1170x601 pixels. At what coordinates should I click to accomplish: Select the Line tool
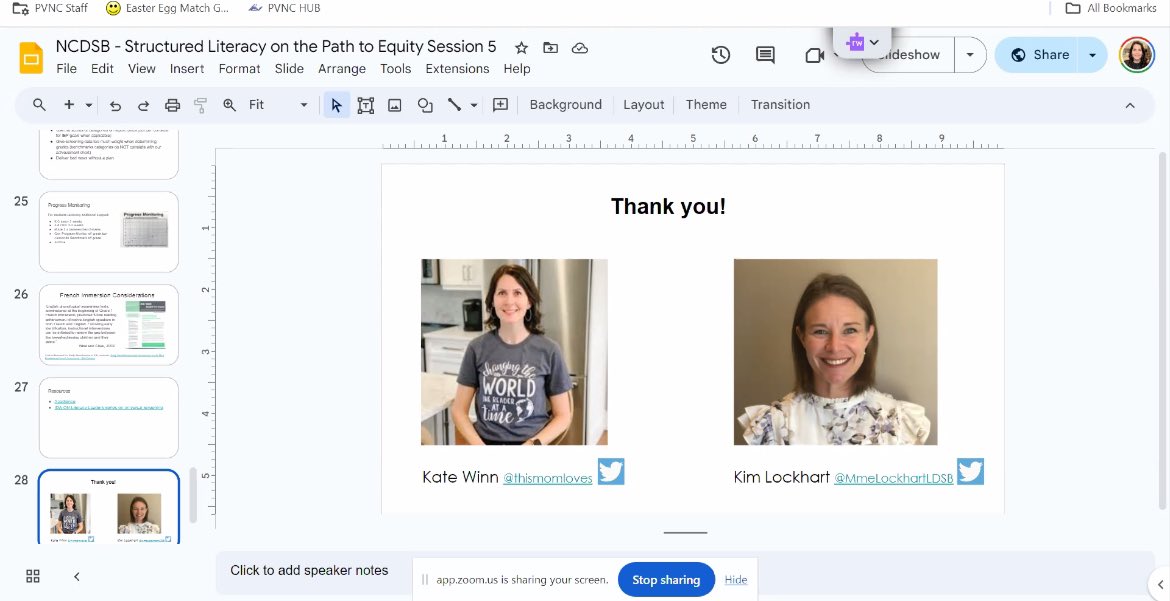click(454, 105)
